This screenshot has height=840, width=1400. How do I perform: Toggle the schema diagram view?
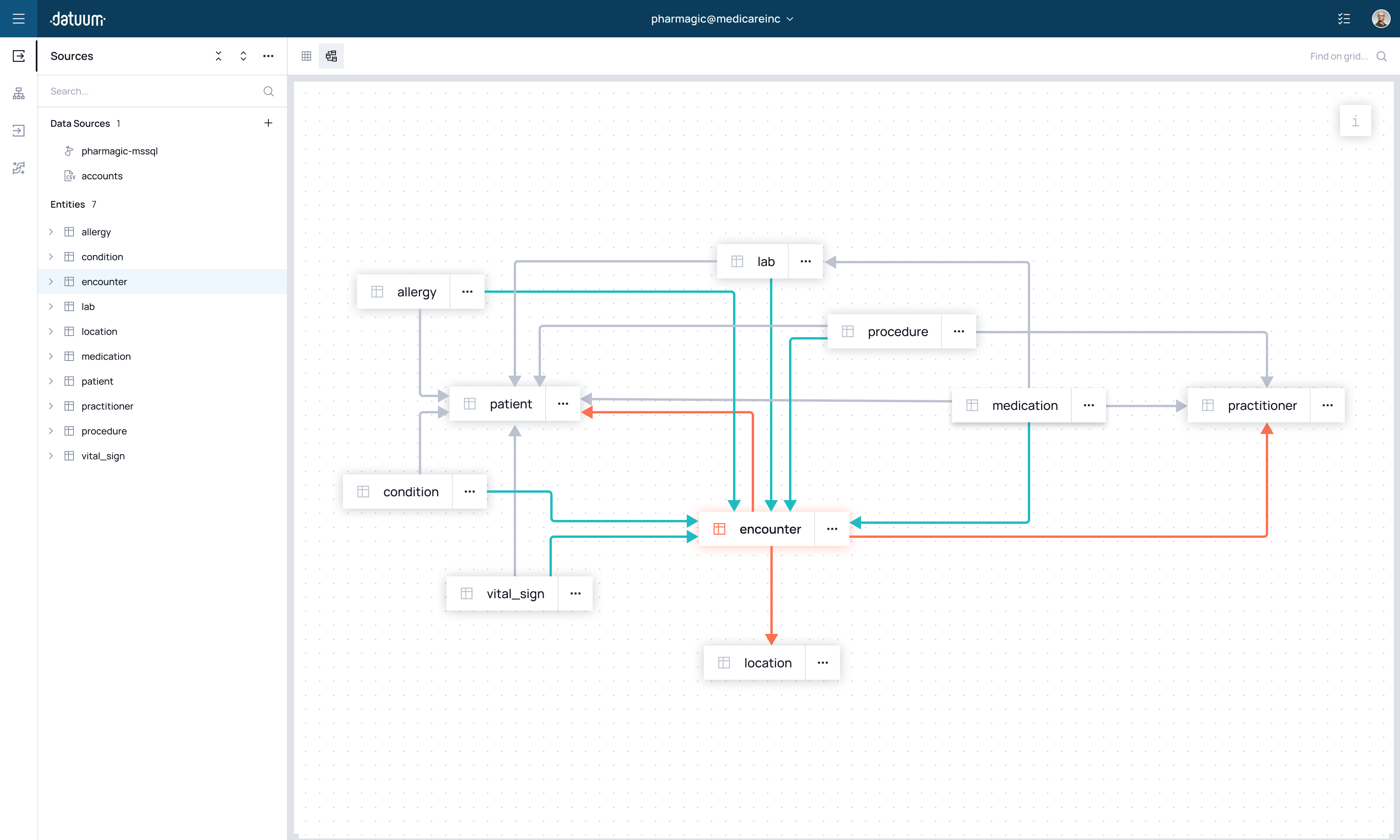tap(332, 56)
